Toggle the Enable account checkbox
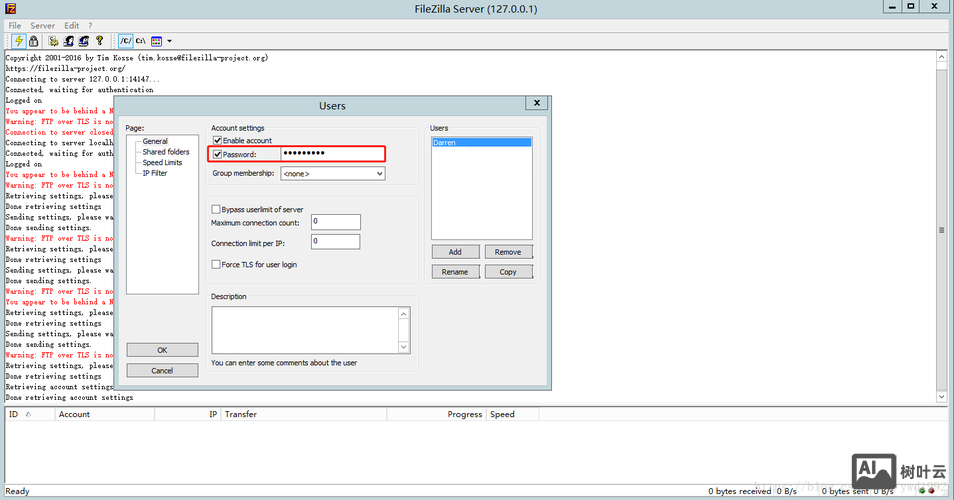The image size is (954, 500). [x=217, y=141]
